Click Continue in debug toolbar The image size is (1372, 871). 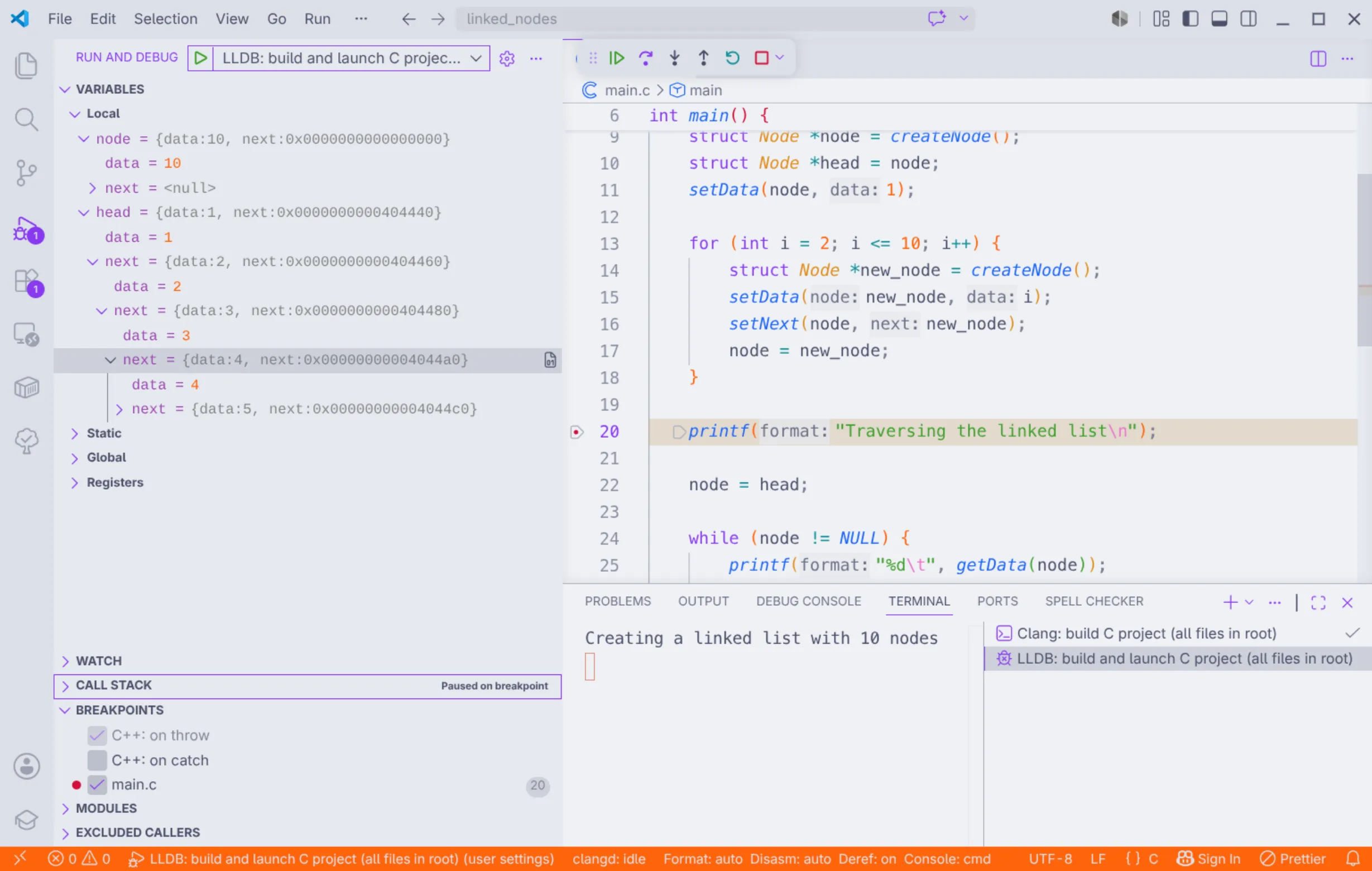click(616, 58)
